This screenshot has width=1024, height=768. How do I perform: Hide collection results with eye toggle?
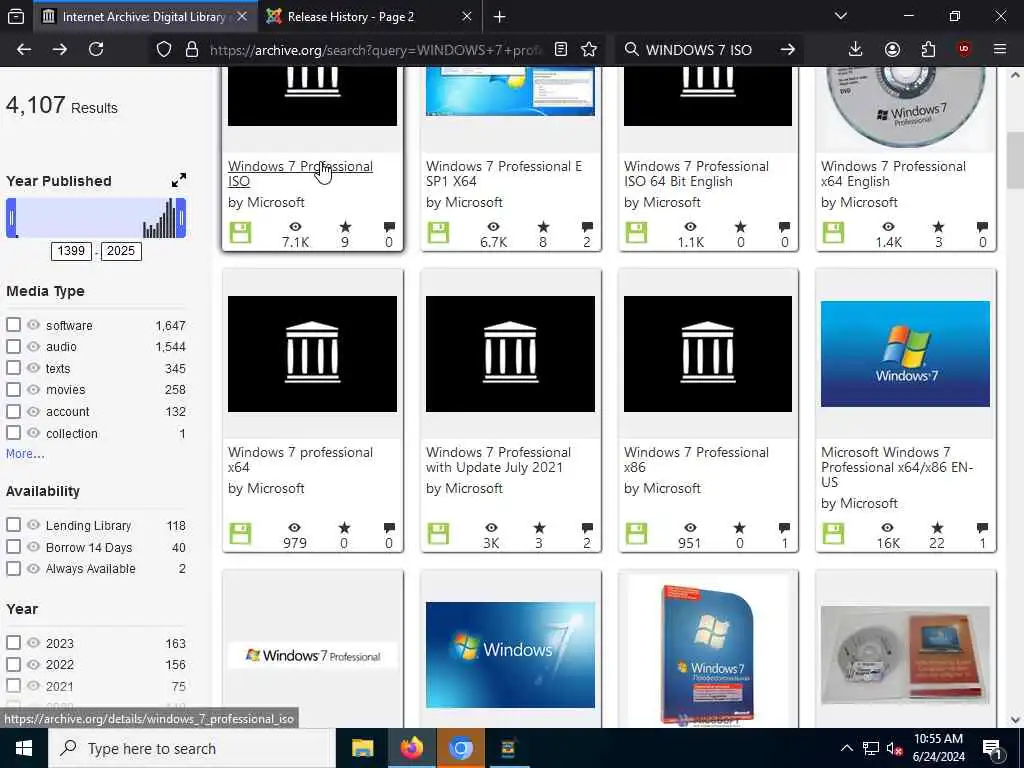point(33,433)
